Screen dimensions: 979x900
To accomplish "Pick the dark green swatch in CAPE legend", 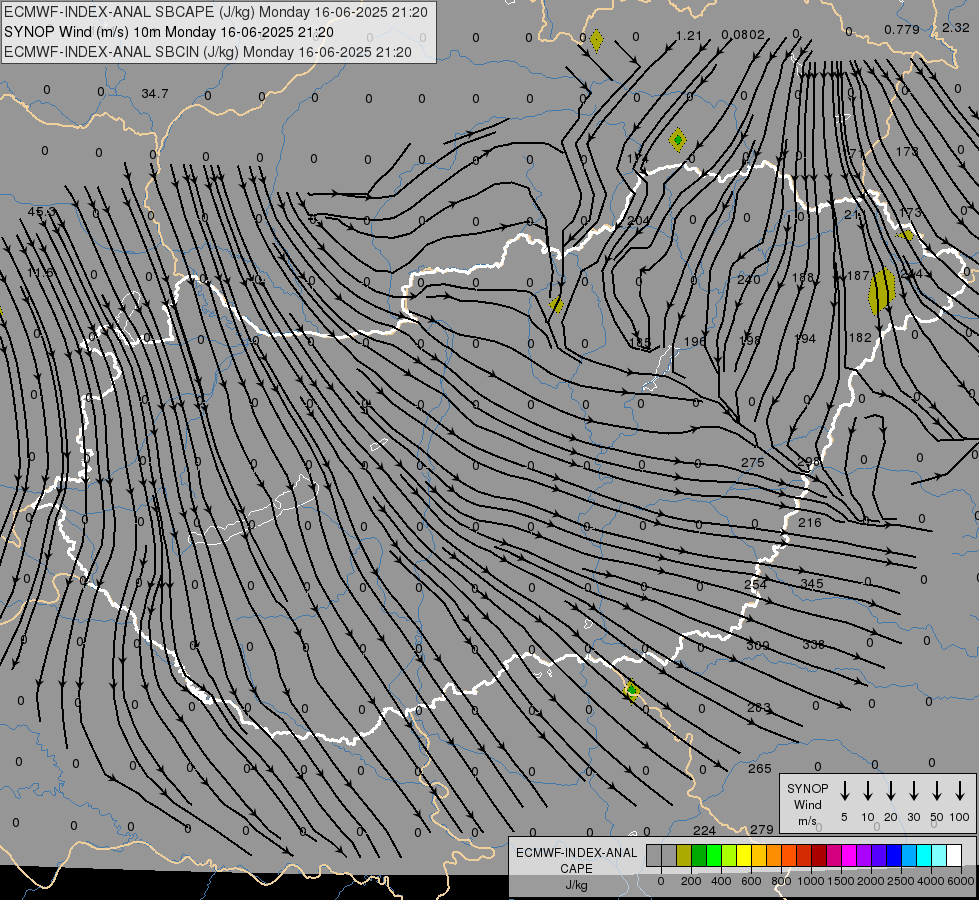I will click(x=699, y=856).
